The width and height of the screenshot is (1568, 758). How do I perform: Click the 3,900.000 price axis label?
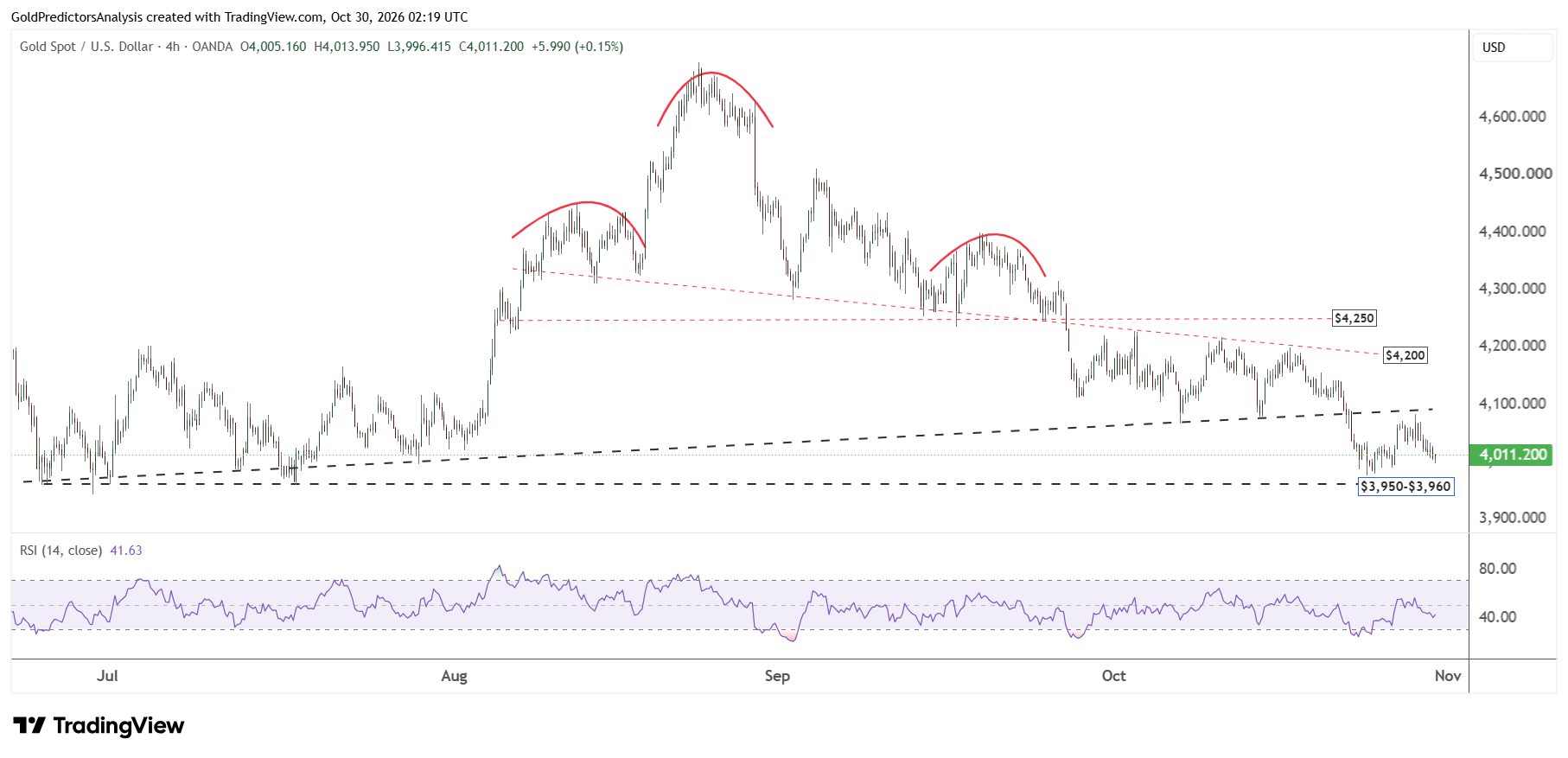tap(1513, 518)
